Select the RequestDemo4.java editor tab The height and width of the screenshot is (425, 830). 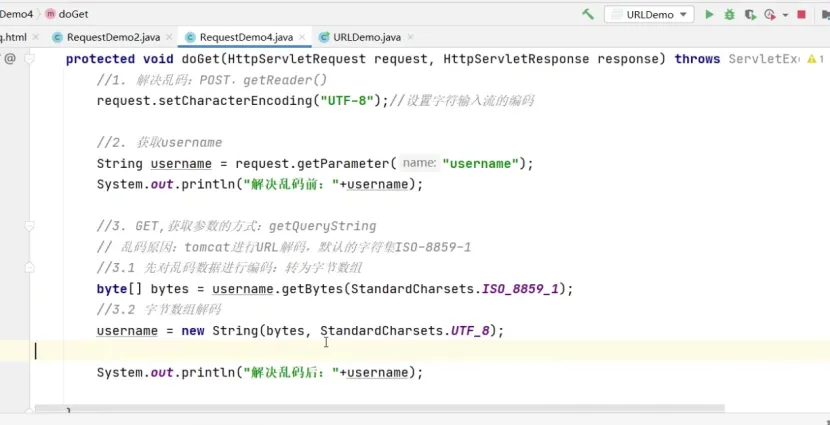[x=246, y=37]
